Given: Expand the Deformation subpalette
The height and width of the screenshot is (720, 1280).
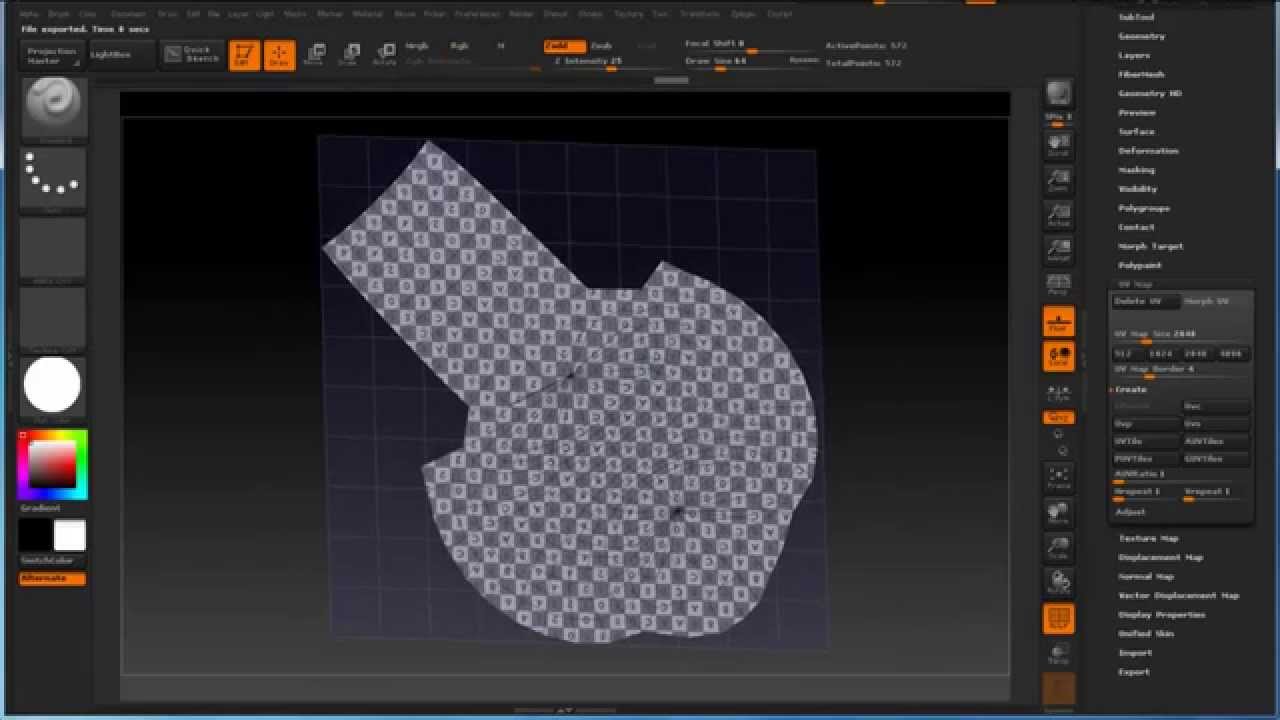Looking at the screenshot, I should (x=1148, y=151).
